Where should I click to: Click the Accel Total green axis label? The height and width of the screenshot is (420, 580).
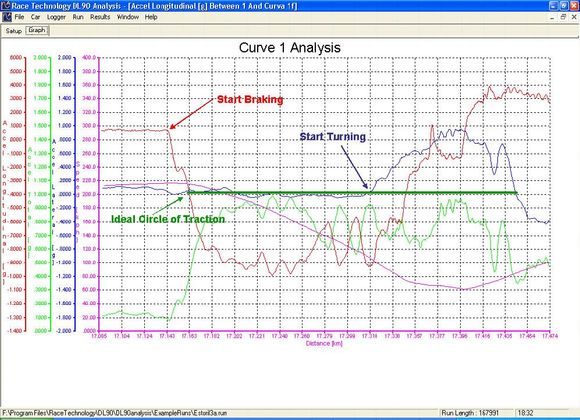[30, 203]
